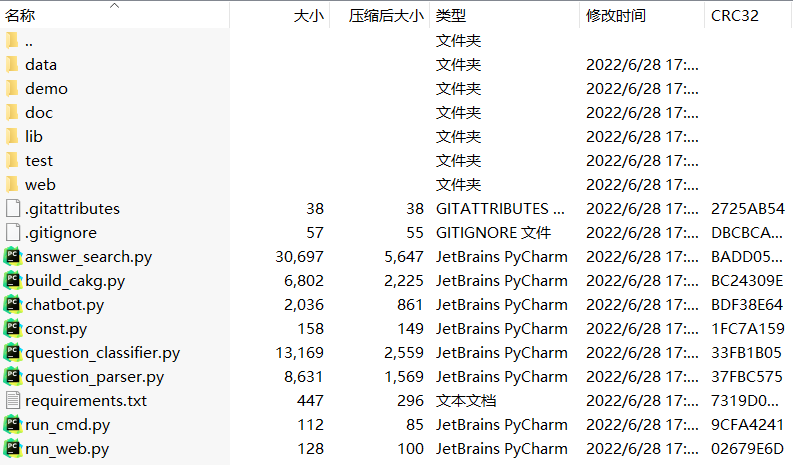Screen dimensions: 793x465
Task: Click PyCharm icon of chatbot.py
Action: coord(13,305)
